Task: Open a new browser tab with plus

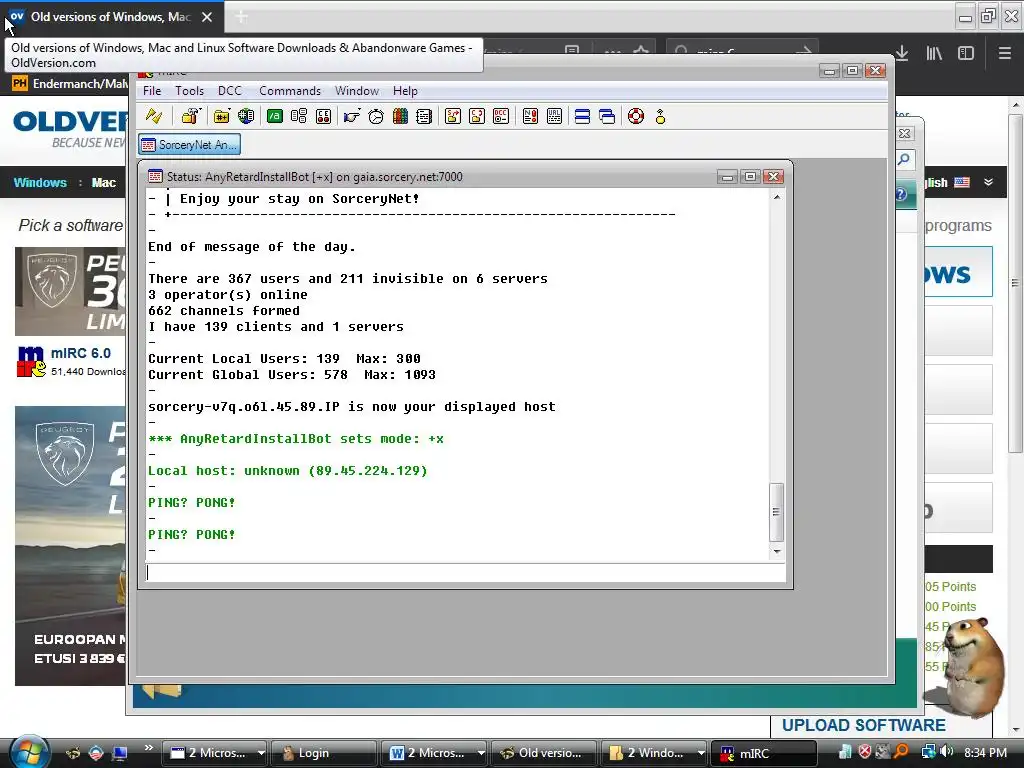Action: click(x=242, y=17)
